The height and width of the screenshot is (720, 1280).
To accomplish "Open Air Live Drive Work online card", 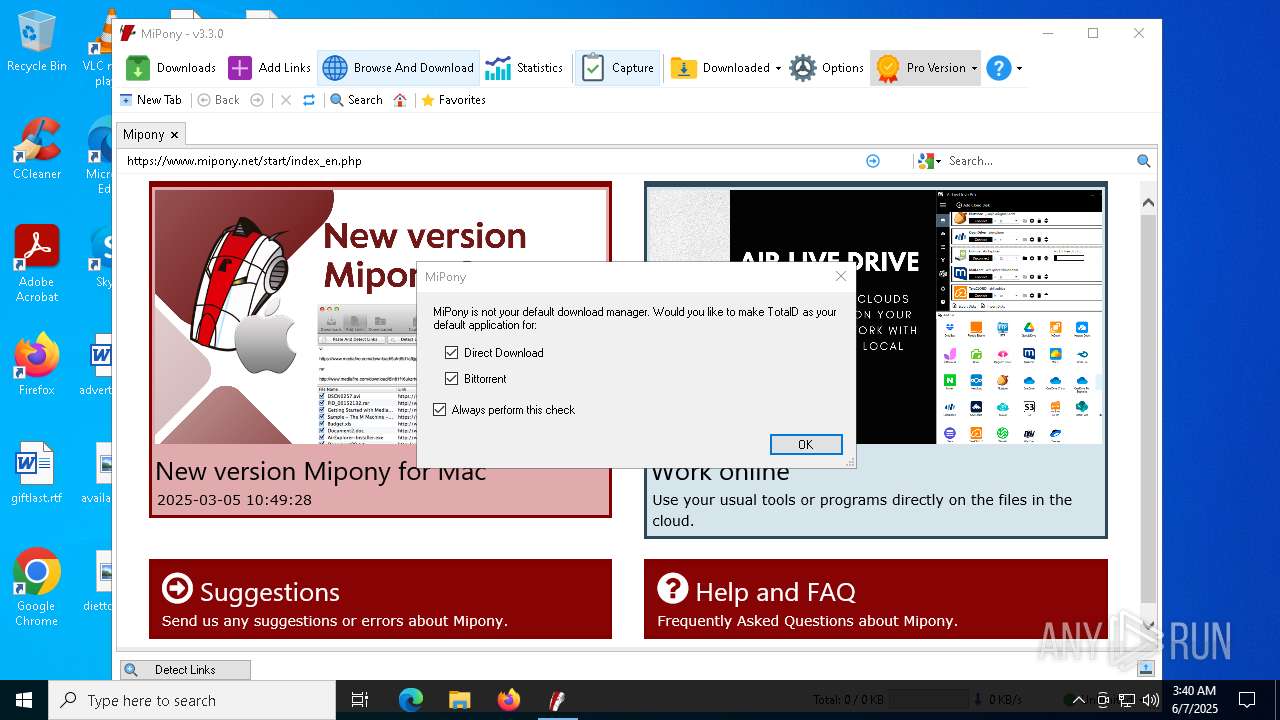I will (x=876, y=360).
